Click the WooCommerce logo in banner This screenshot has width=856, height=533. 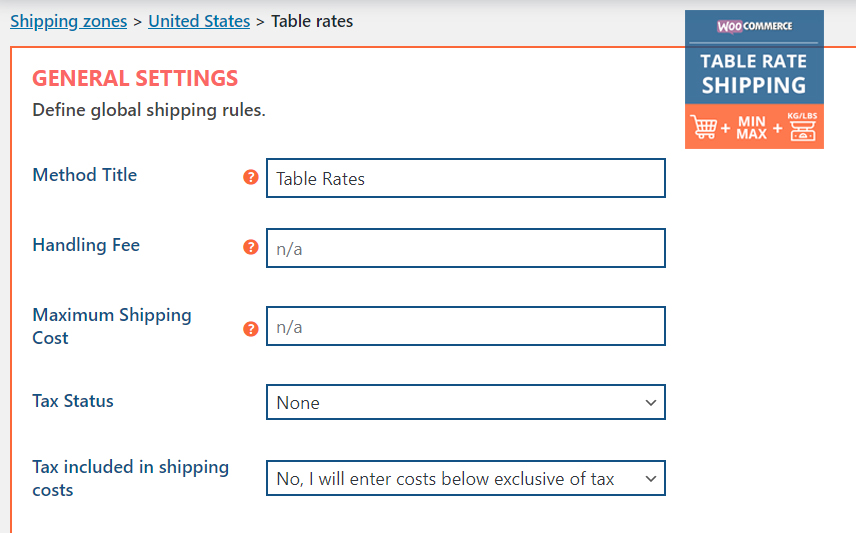coord(754,26)
